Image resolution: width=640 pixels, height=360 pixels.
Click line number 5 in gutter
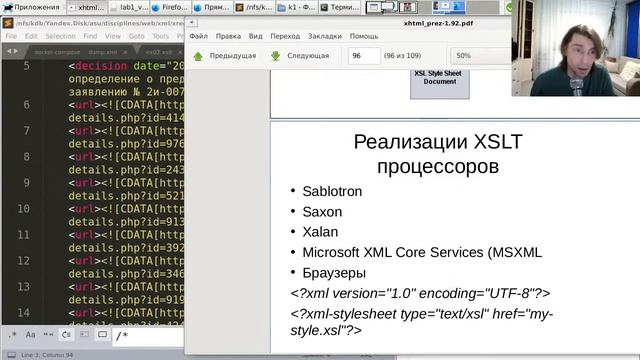pos(27,66)
